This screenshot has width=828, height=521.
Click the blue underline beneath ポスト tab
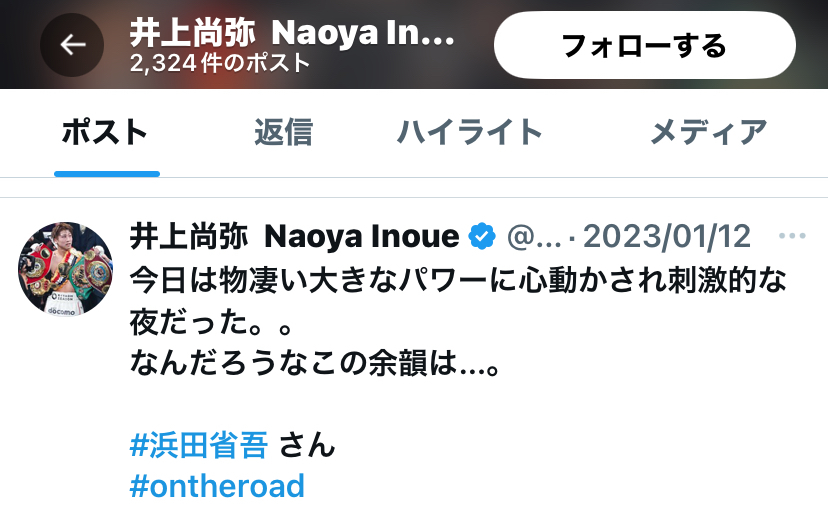pyautogui.click(x=107, y=174)
